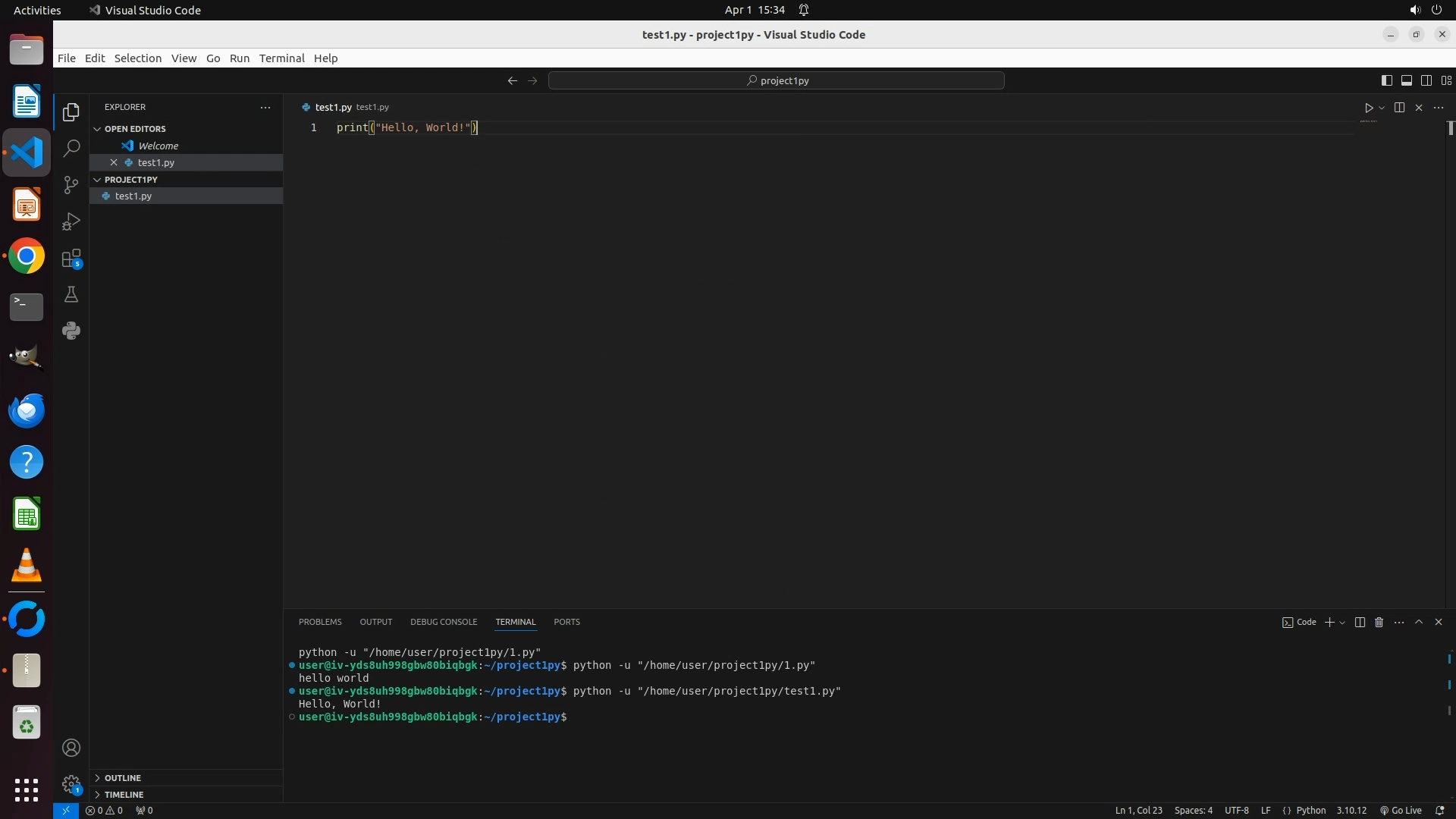Image resolution: width=1456 pixels, height=819 pixels.
Task: Open the Terminal menu
Action: point(281,58)
